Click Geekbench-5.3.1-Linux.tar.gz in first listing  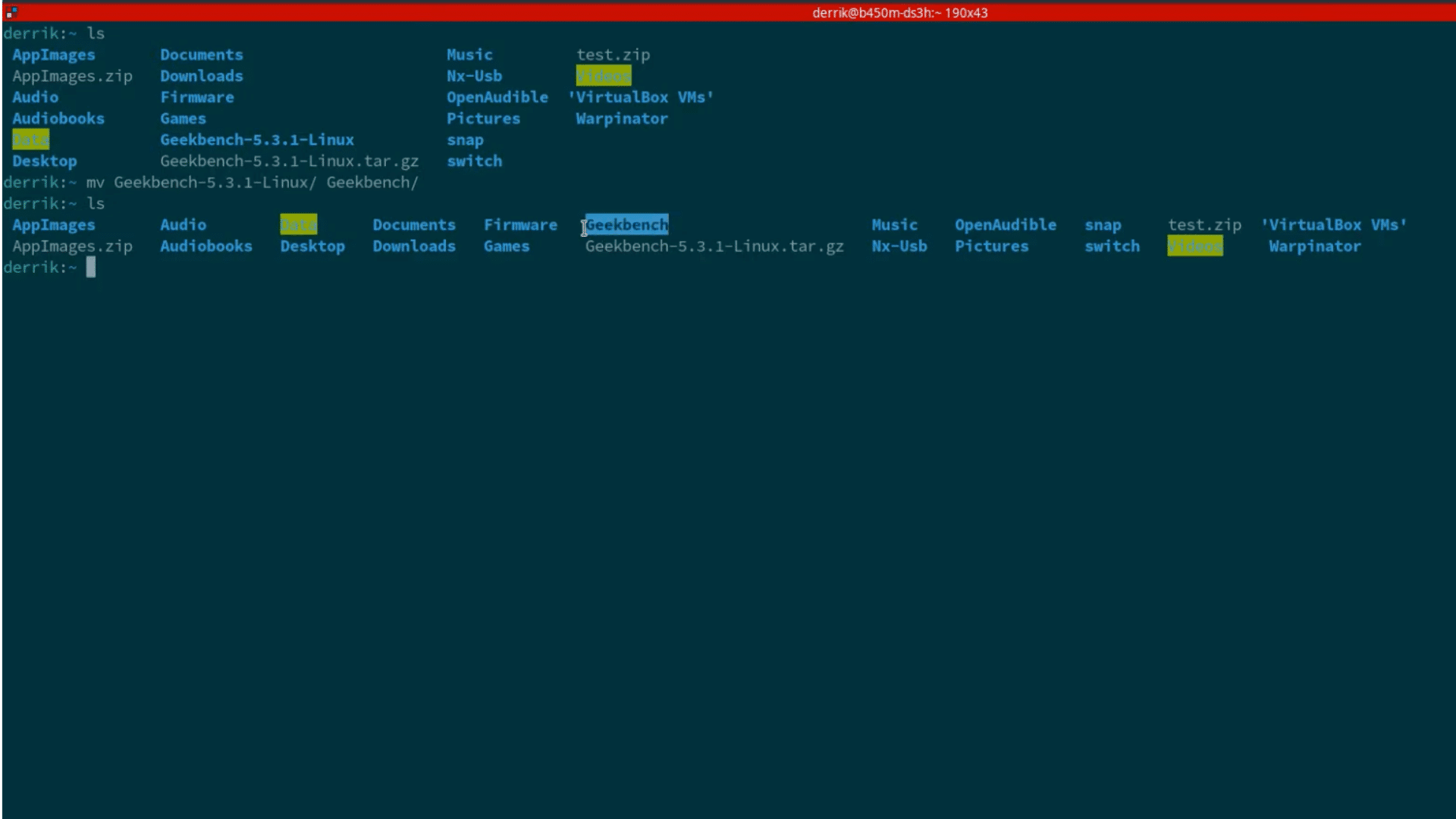(290, 161)
